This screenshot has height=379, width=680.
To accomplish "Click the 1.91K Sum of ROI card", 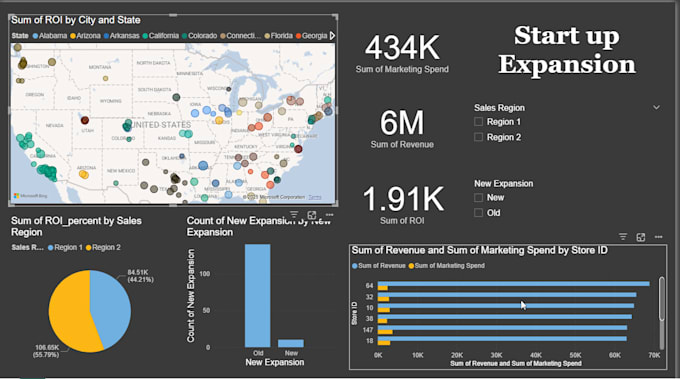I will [402, 205].
